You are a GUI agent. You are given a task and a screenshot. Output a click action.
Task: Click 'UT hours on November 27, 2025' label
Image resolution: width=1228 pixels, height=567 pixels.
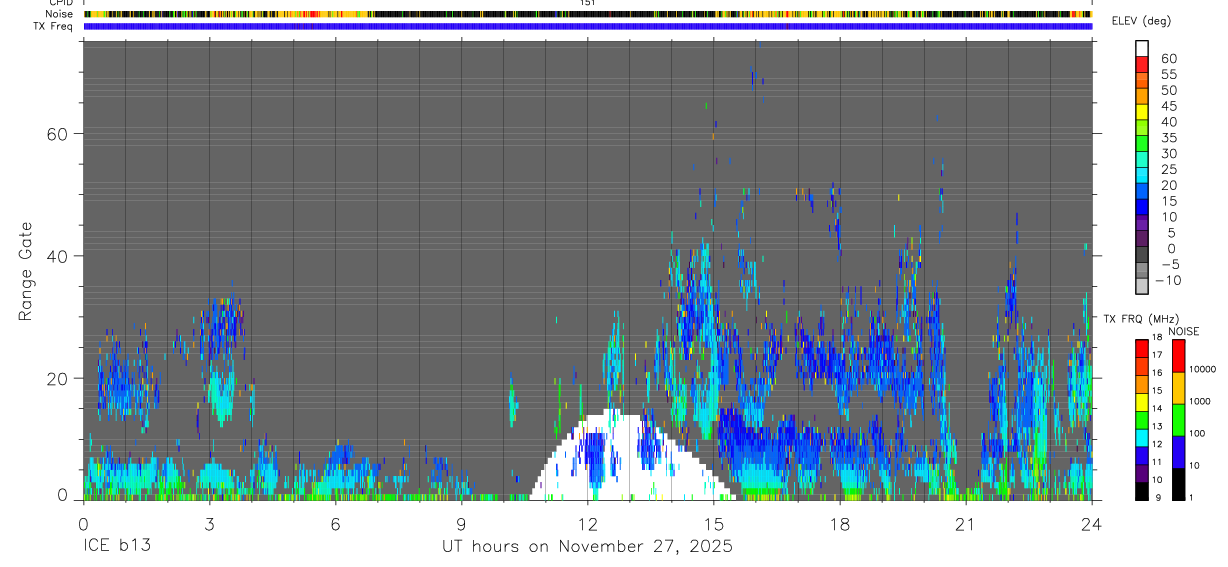[588, 546]
